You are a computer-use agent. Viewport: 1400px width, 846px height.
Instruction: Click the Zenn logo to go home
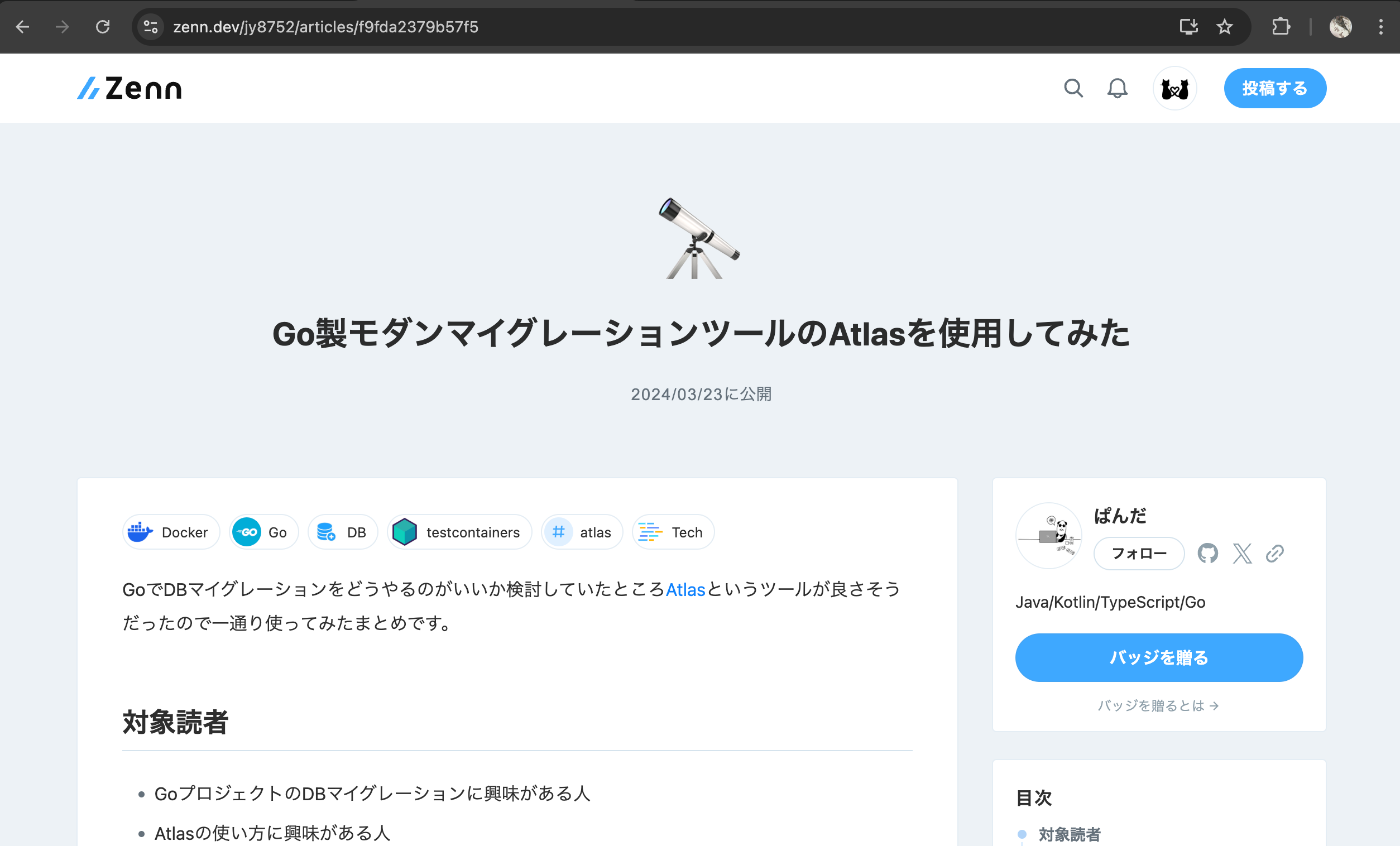pos(129,88)
